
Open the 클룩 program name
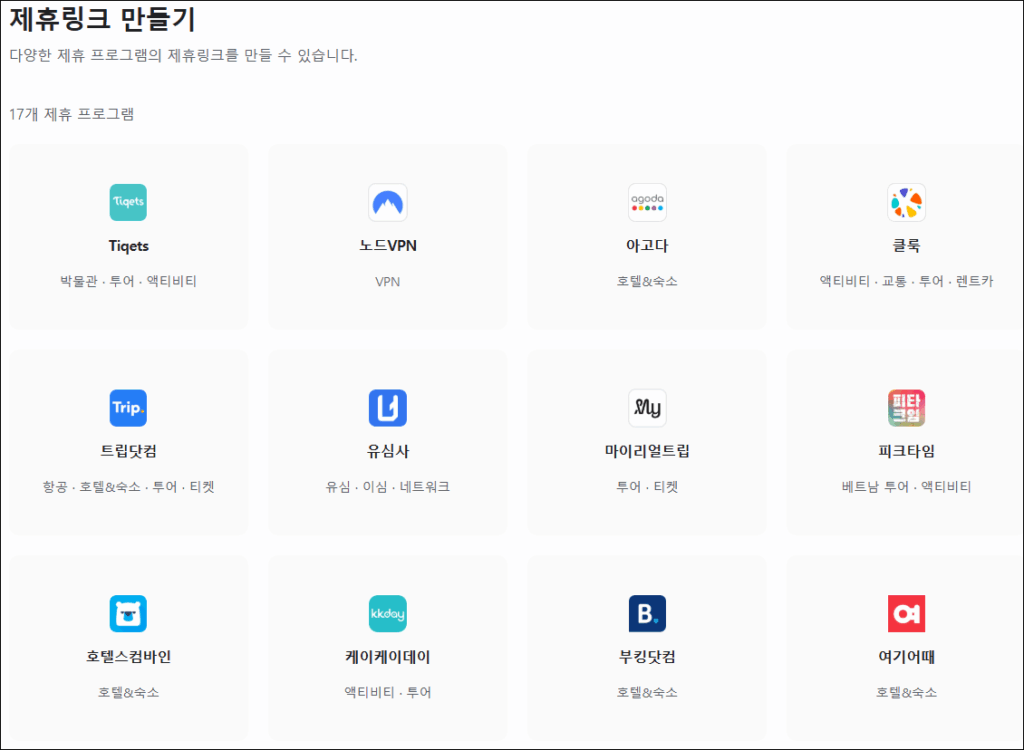point(906,246)
